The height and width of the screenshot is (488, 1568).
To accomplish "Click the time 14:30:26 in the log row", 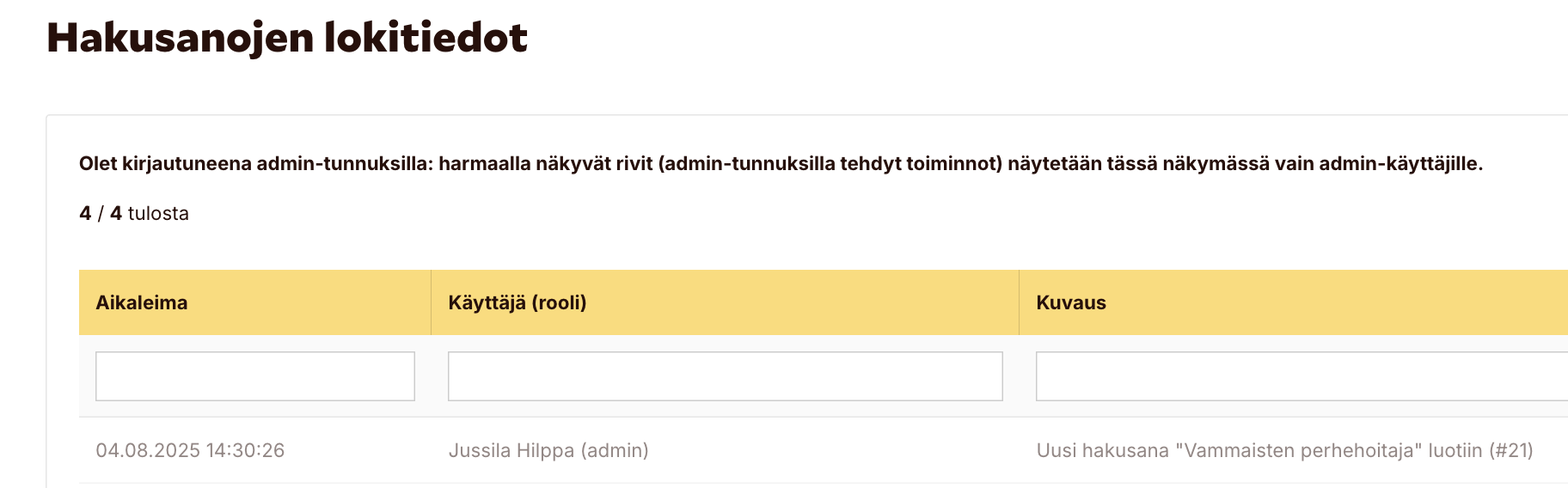I will point(245,450).
